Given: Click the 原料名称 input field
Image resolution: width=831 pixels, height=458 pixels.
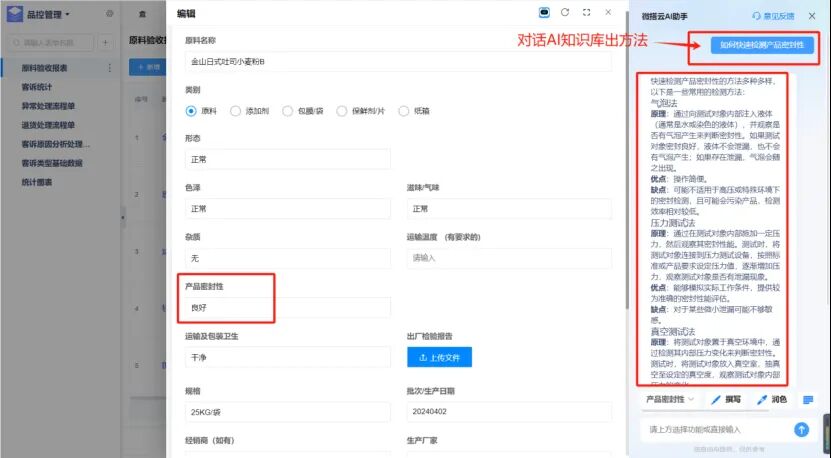Looking at the screenshot, I should coord(398,61).
